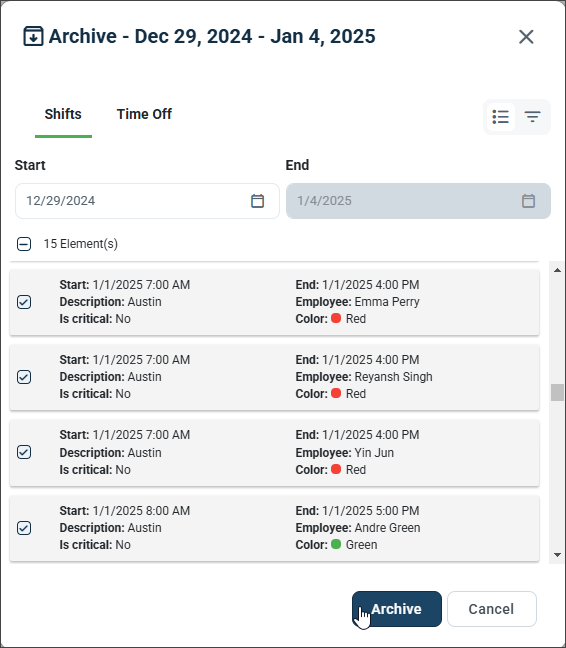Uncheck Emma Perry's shift checkbox
The image size is (566, 648).
coord(24,302)
